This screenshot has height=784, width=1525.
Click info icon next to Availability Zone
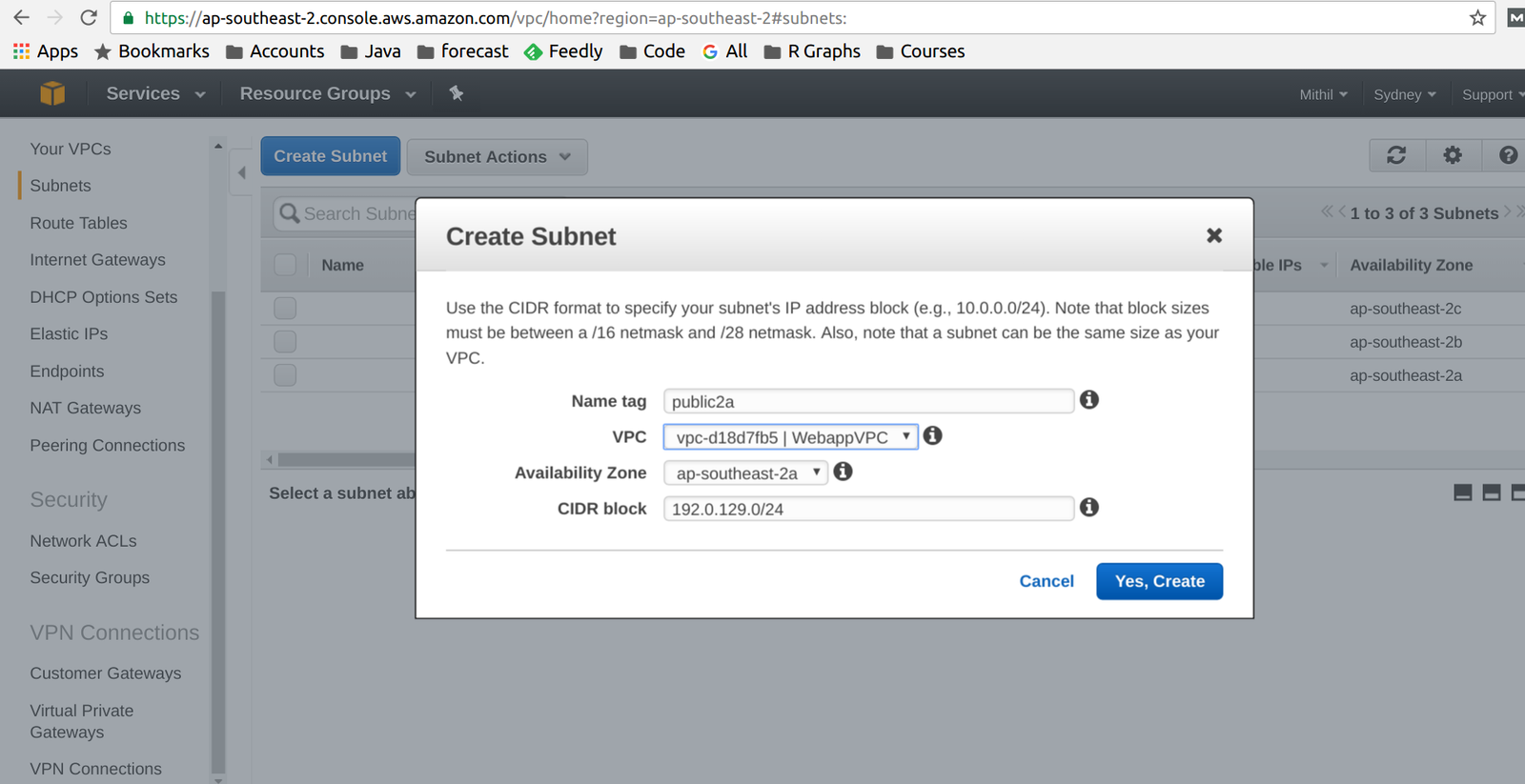(844, 472)
